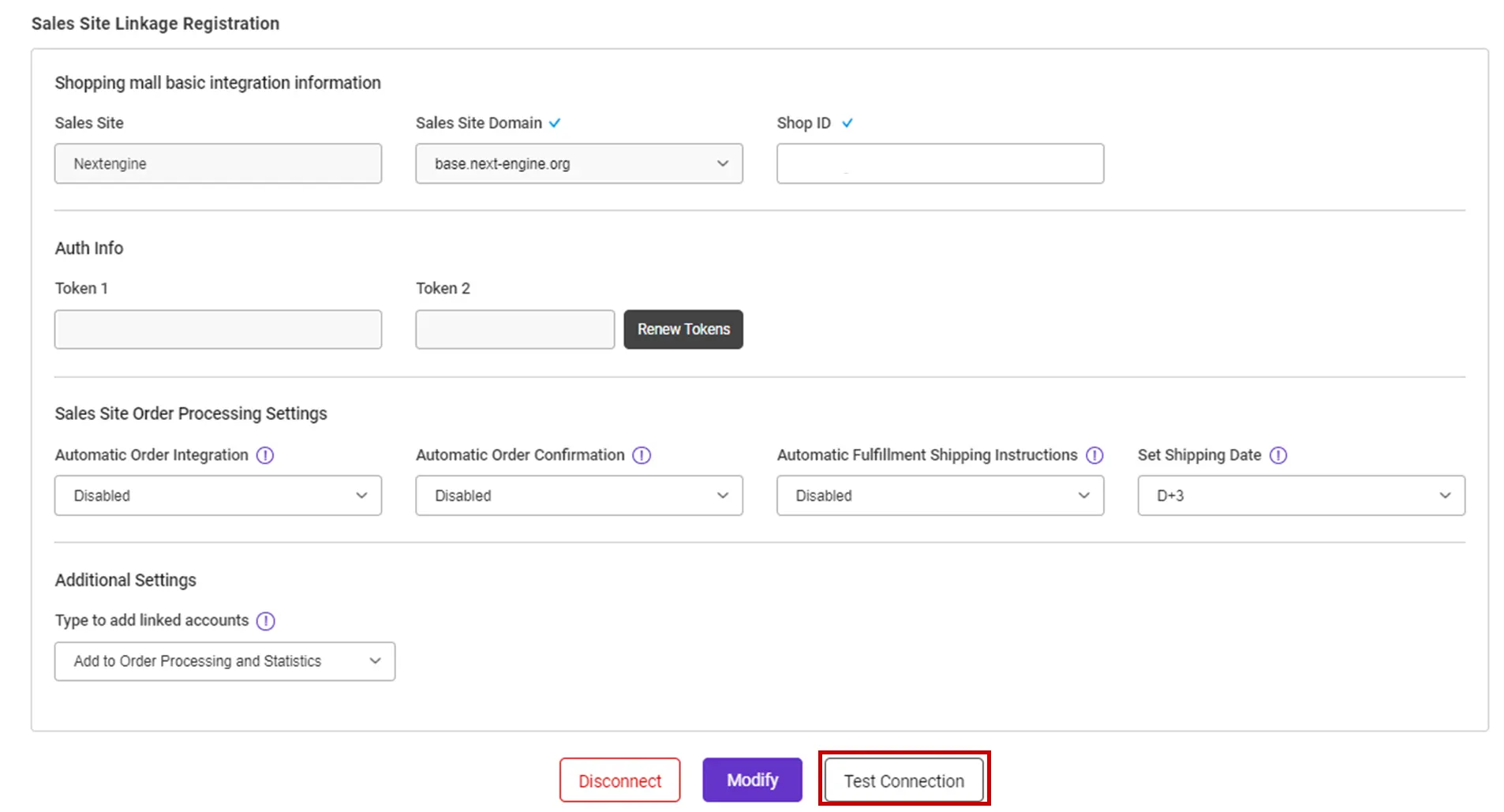Click info icon next to Set Shipping Date

[1278, 455]
